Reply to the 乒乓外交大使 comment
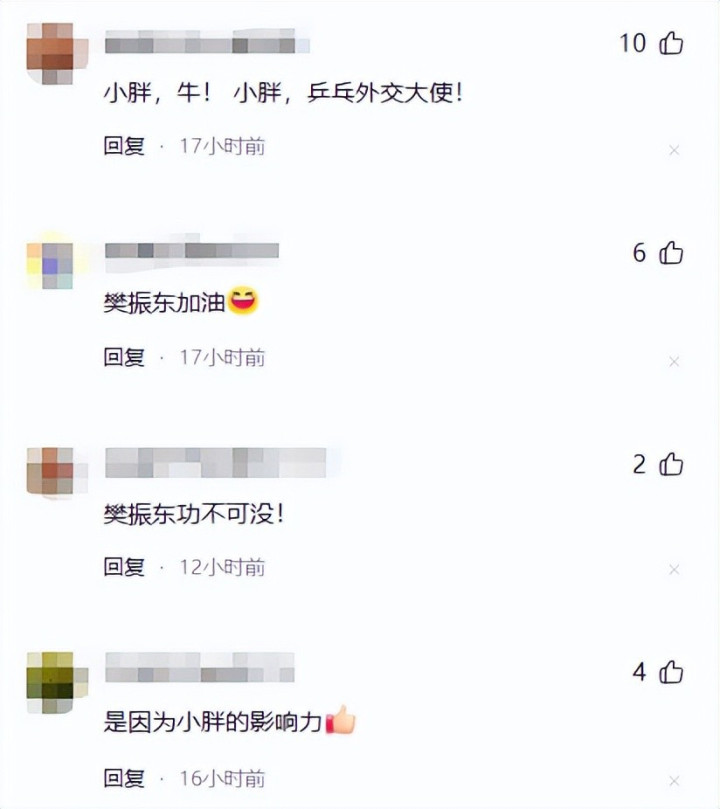 click(x=124, y=146)
